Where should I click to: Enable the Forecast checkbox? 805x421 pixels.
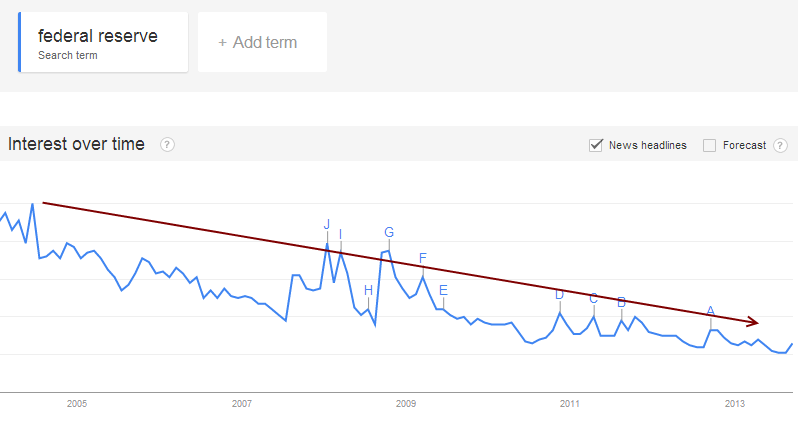710,145
